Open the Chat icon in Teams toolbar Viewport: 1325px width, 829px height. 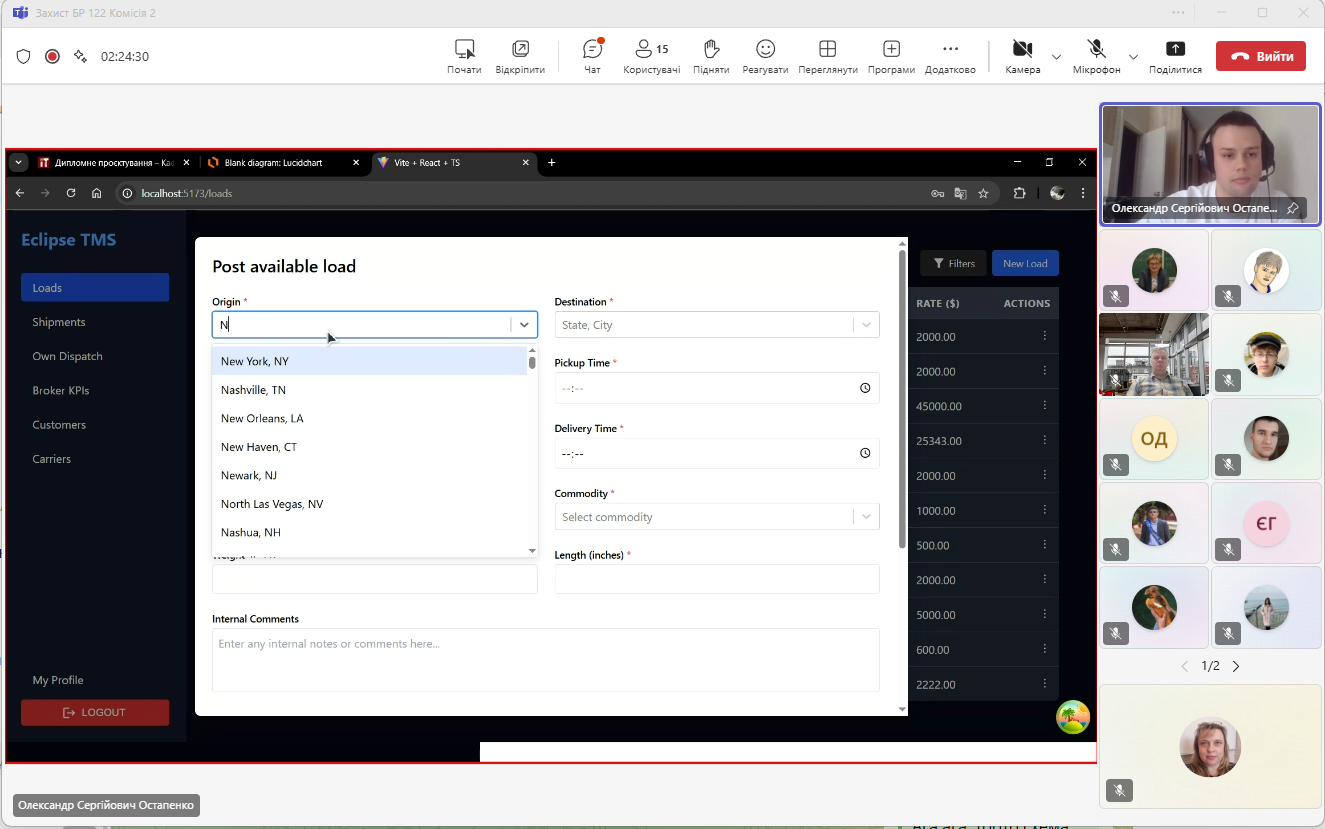(x=592, y=50)
